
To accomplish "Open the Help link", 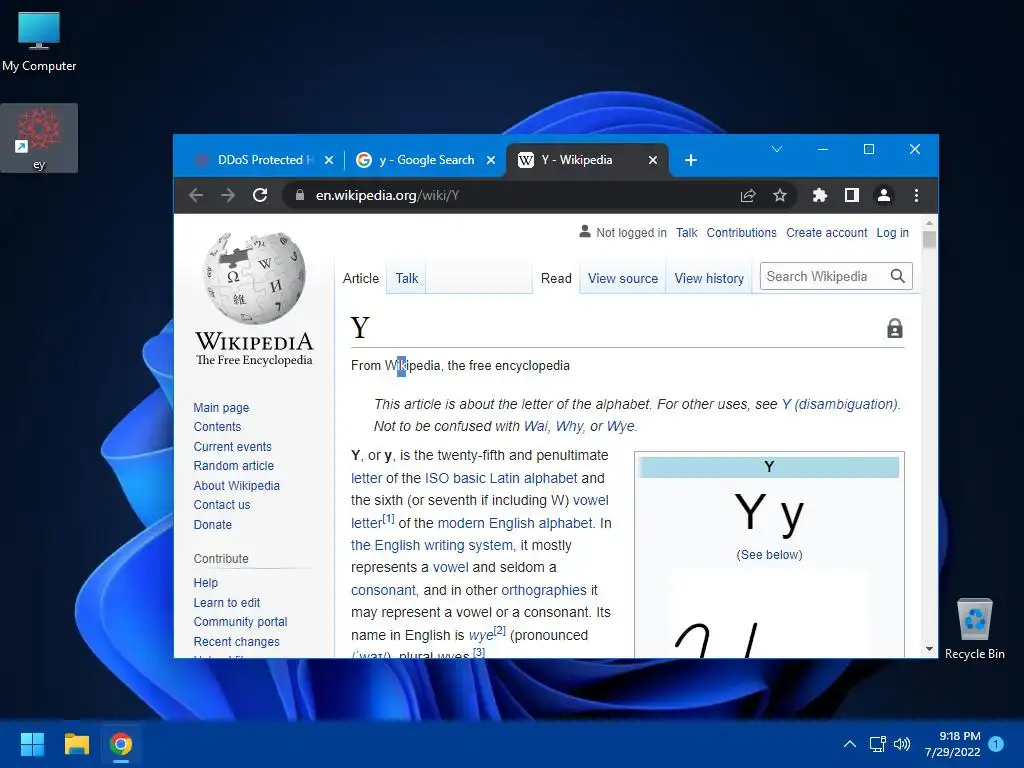I will 205,583.
